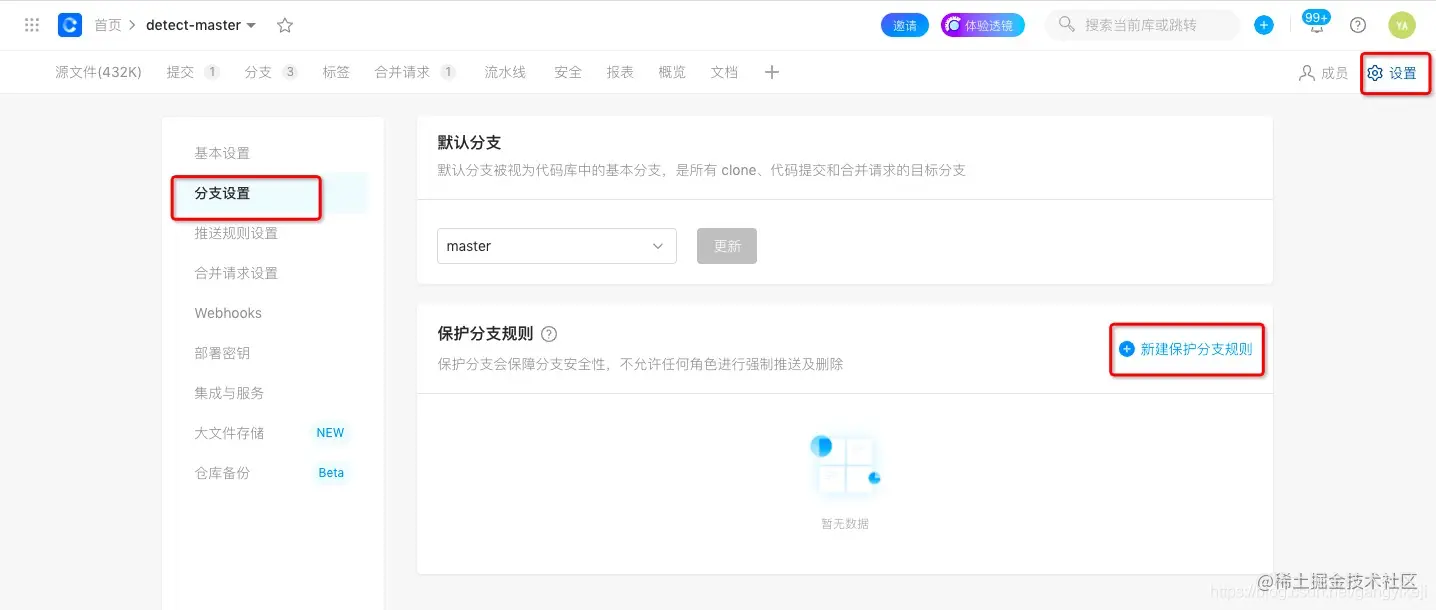Screen dimensions: 1436x610
Task: Add a new tab with the plus icon
Action: click(771, 71)
